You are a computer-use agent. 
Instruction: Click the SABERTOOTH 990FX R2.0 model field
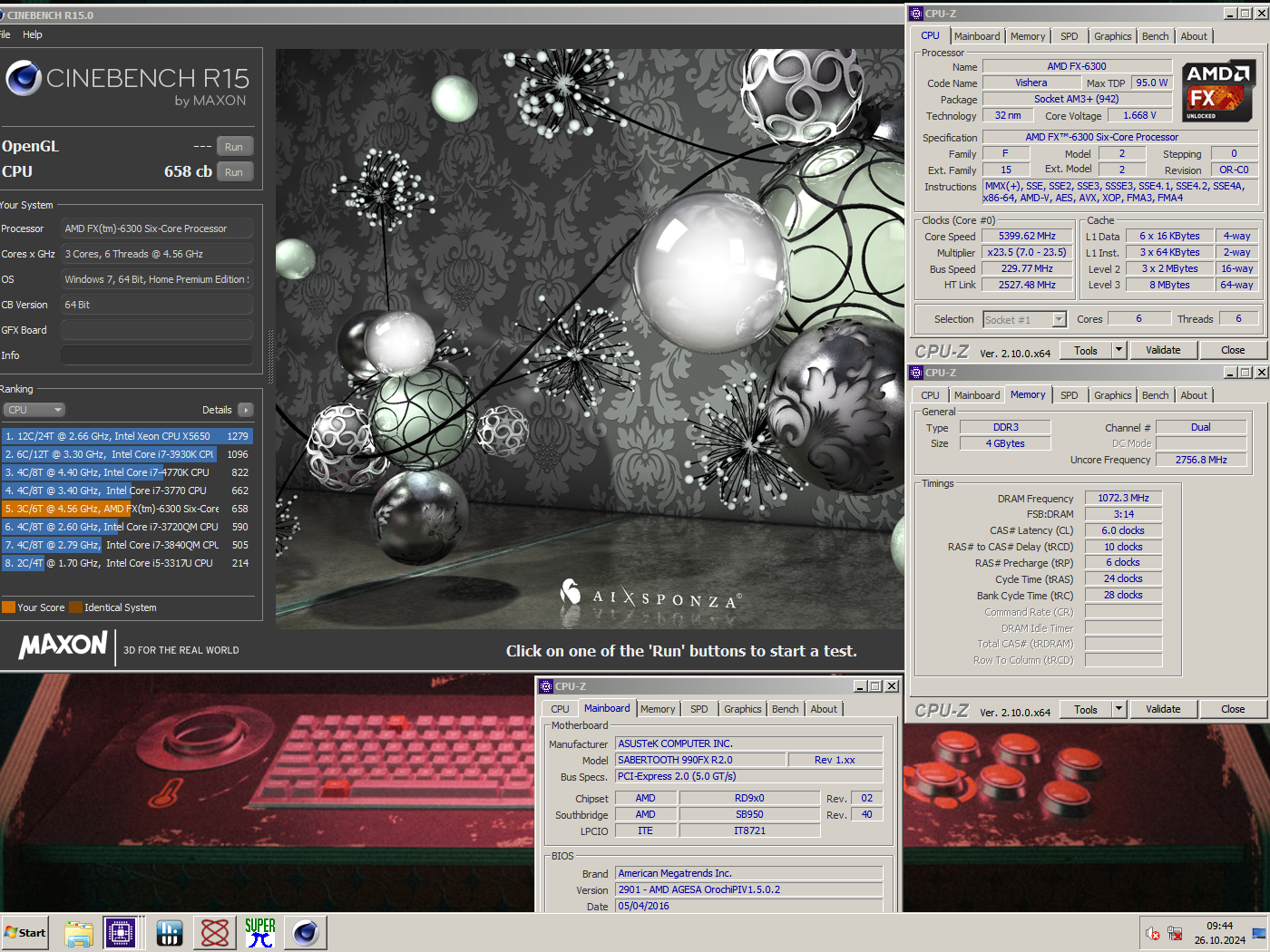pos(699,760)
